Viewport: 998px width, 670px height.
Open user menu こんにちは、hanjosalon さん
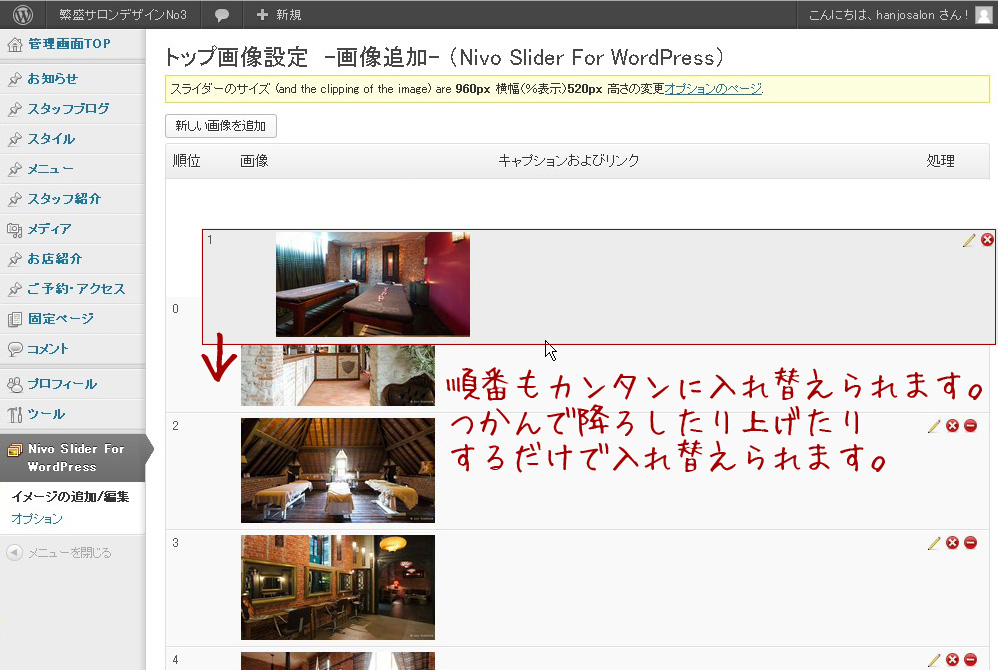coord(888,15)
